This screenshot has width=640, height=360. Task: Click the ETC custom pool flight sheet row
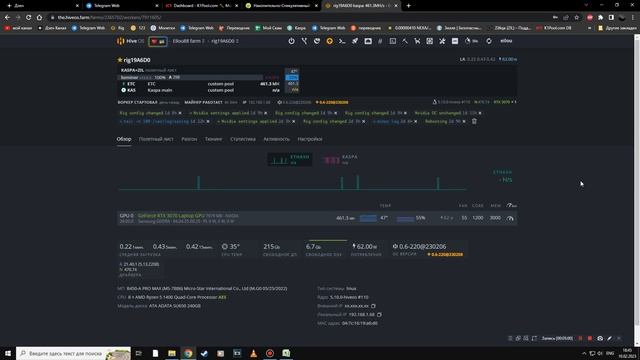tap(200, 84)
